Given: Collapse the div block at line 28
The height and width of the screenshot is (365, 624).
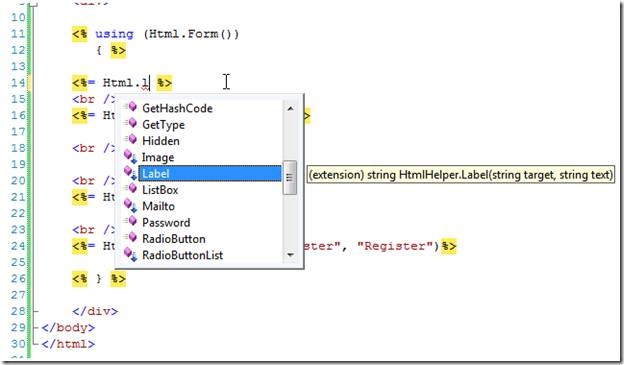Looking at the screenshot, I should [36, 311].
